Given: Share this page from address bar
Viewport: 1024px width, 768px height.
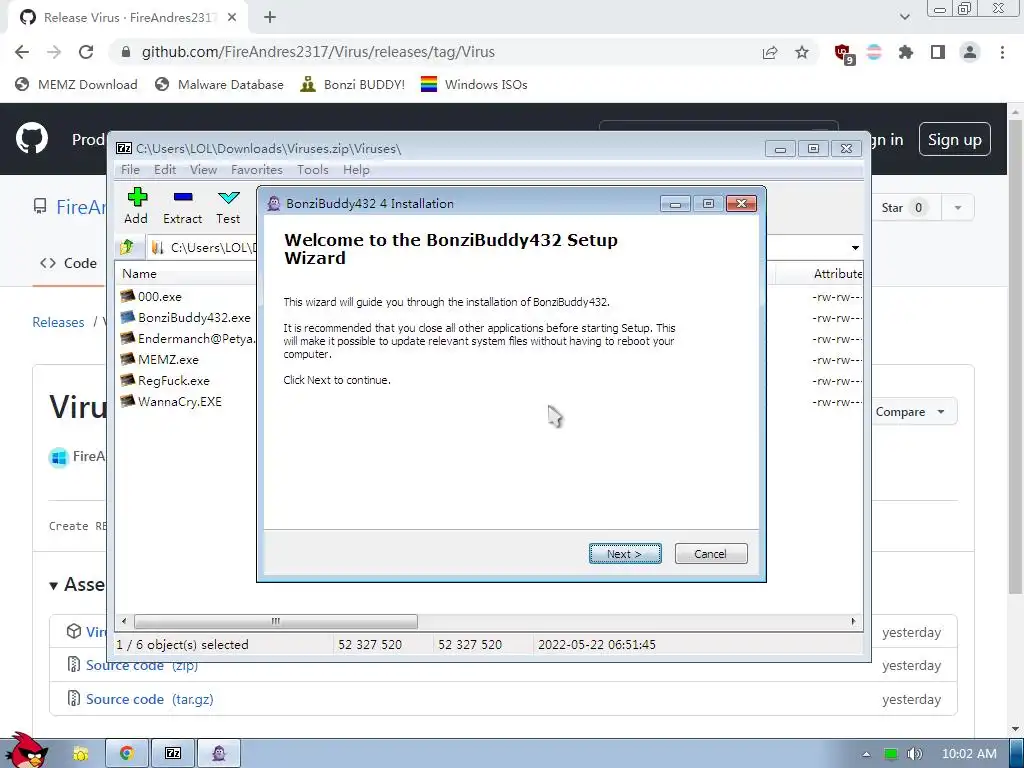Looking at the screenshot, I should 770,52.
